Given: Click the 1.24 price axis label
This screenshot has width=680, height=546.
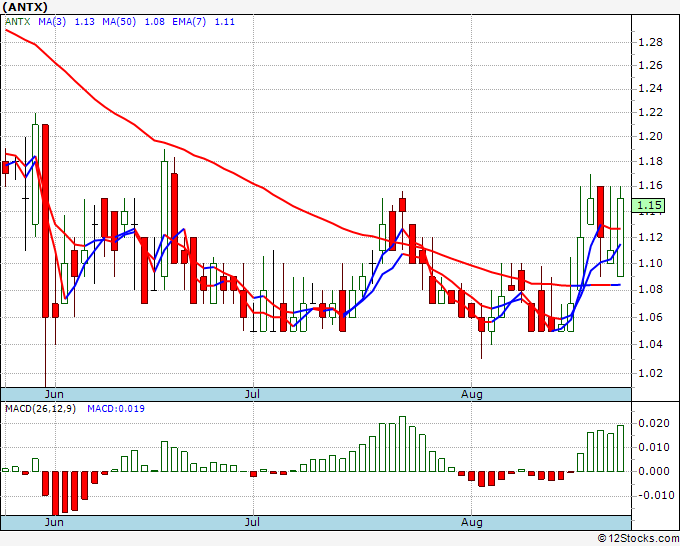Looking at the screenshot, I should click(651, 88).
